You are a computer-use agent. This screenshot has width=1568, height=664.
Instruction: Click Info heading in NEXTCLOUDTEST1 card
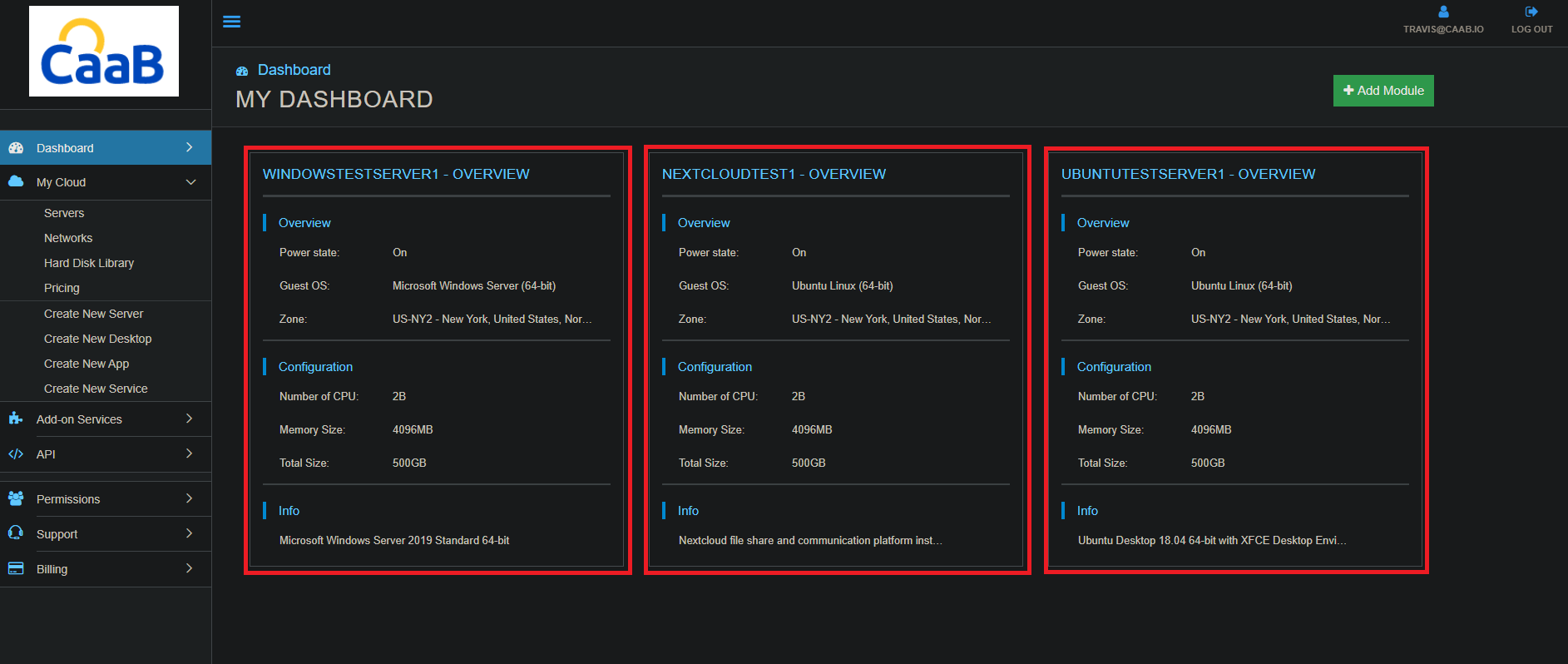[688, 511]
